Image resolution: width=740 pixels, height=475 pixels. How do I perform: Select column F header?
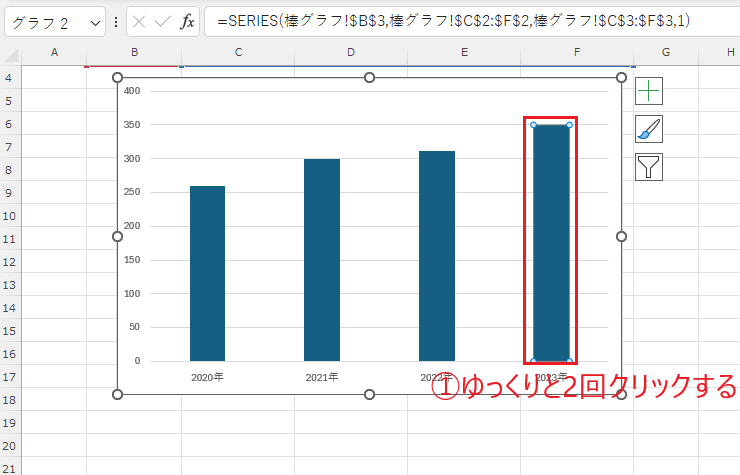(x=577, y=52)
